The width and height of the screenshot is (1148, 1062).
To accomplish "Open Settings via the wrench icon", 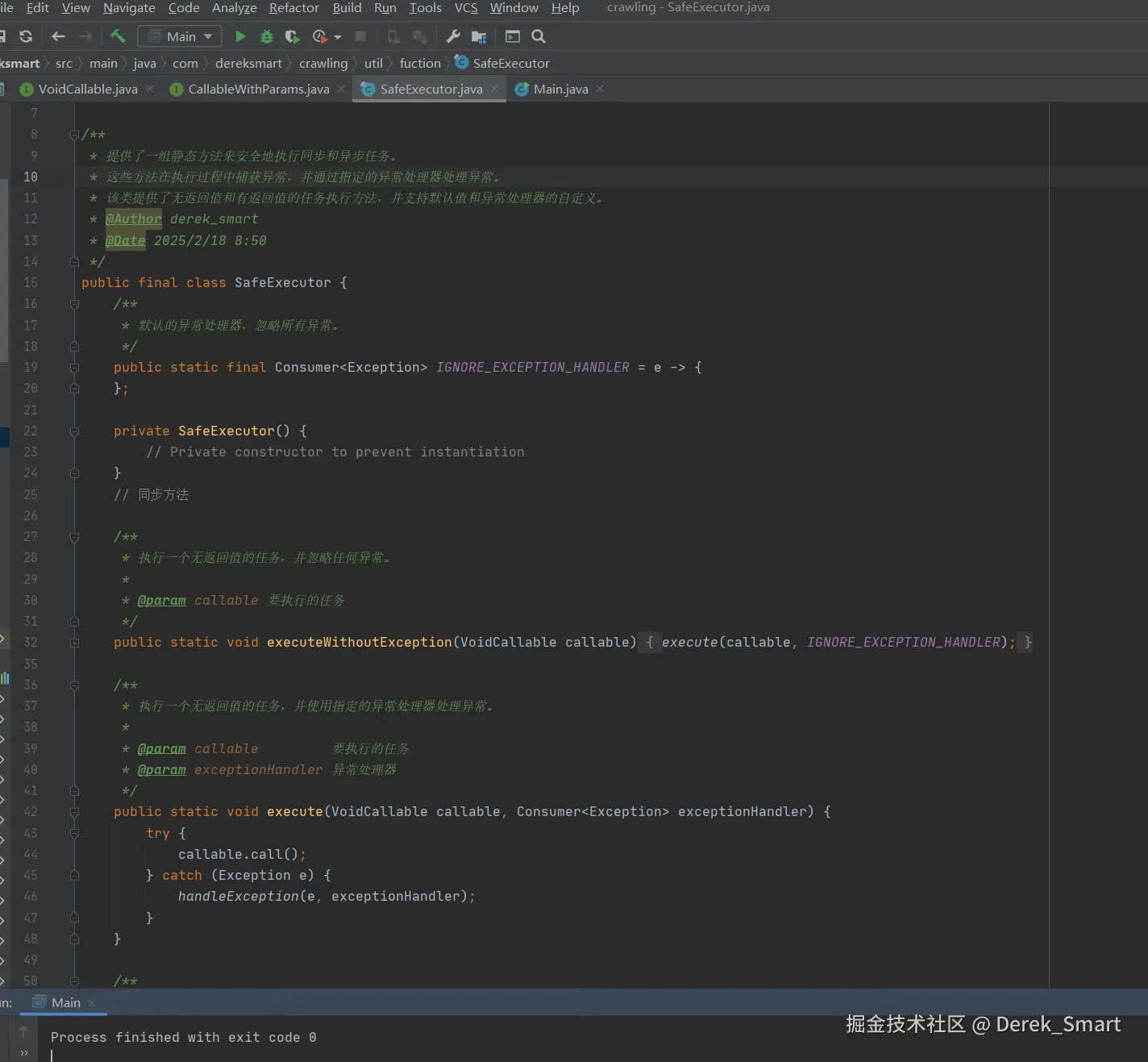I will click(x=453, y=36).
